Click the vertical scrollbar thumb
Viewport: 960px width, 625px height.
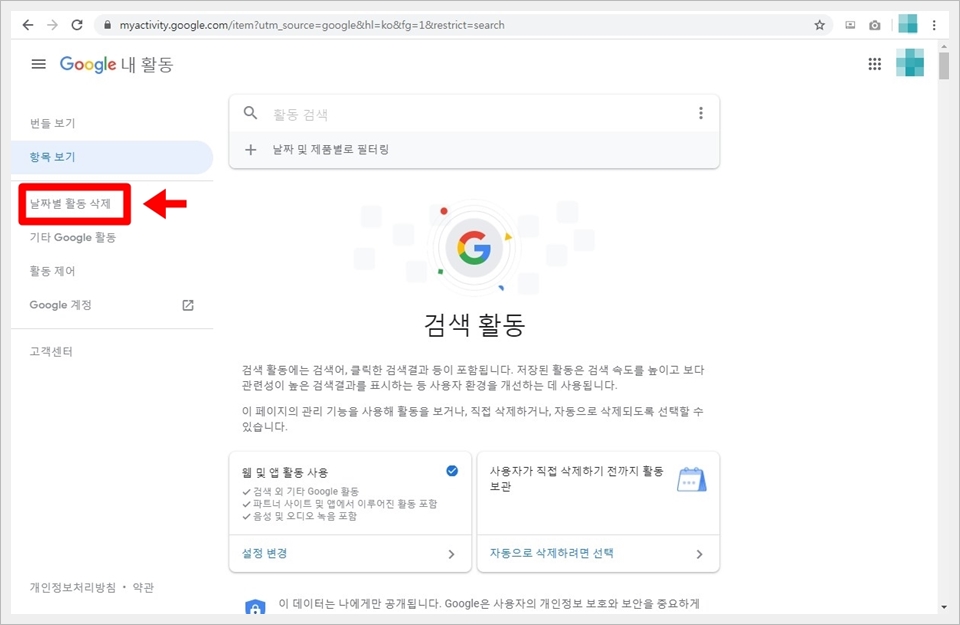click(x=944, y=65)
